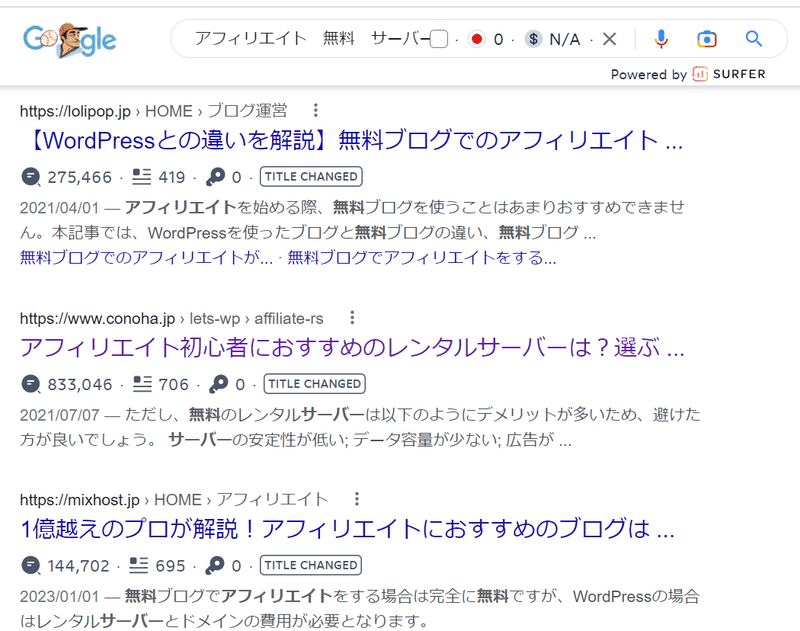The image size is (800, 631).
Task: Click word count icon beside 695
Action: point(139,565)
